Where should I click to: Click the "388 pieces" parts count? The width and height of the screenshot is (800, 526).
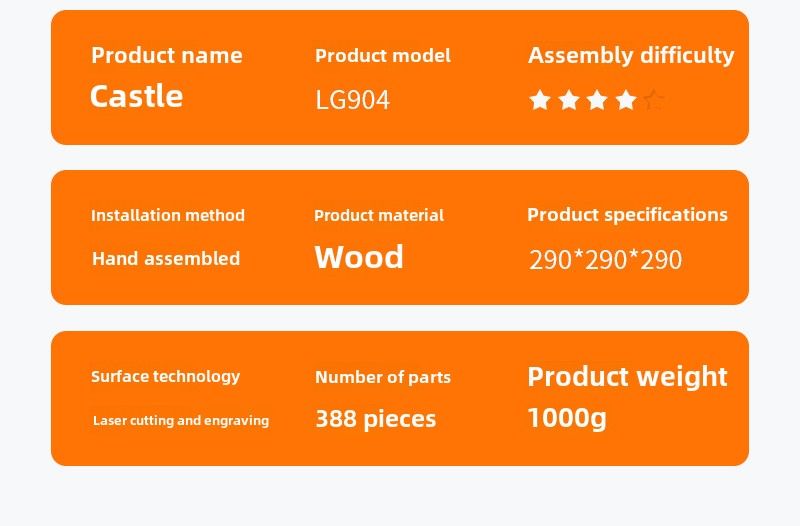375,418
